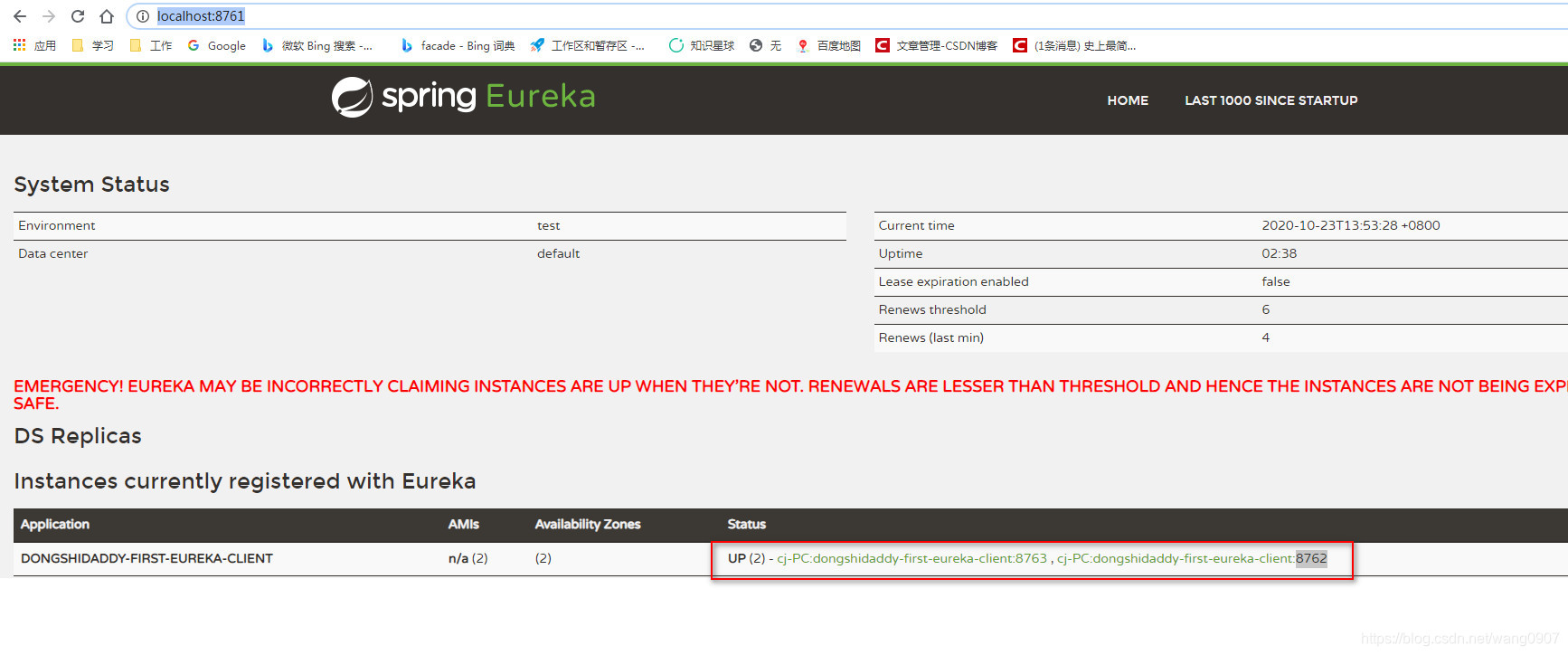Click the environment value test
1568x655 pixels.
(549, 225)
